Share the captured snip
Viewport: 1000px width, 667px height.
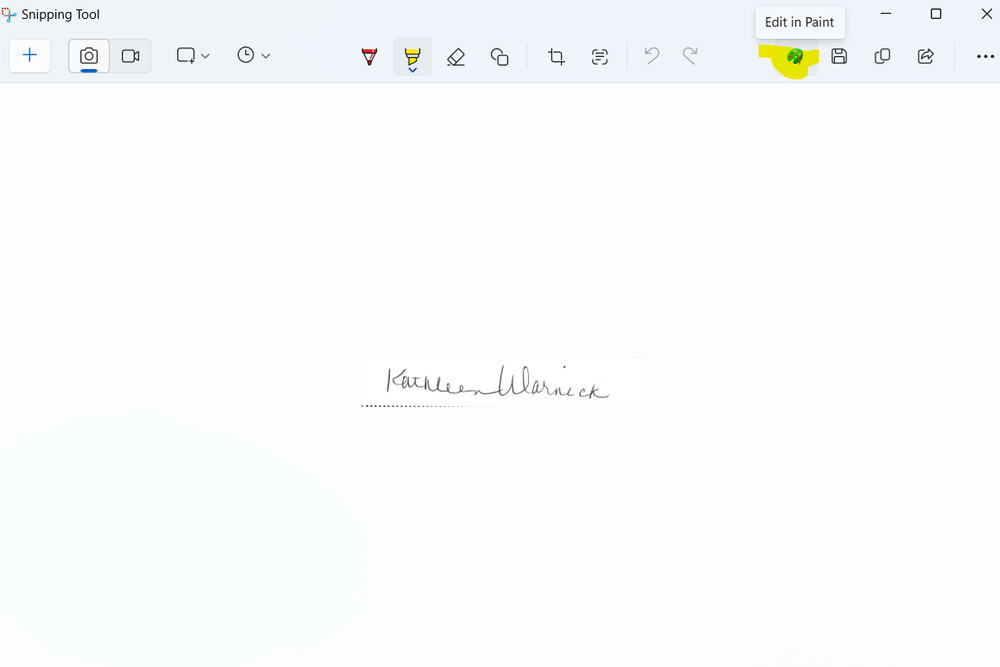pyautogui.click(x=926, y=57)
